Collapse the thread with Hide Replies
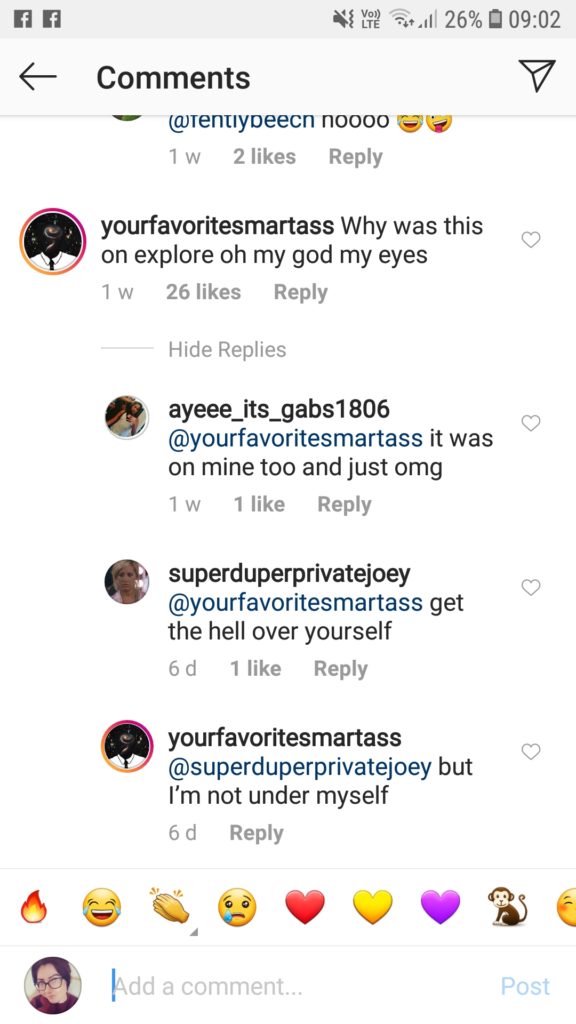Image resolution: width=576 pixels, height=1024 pixels. click(227, 349)
